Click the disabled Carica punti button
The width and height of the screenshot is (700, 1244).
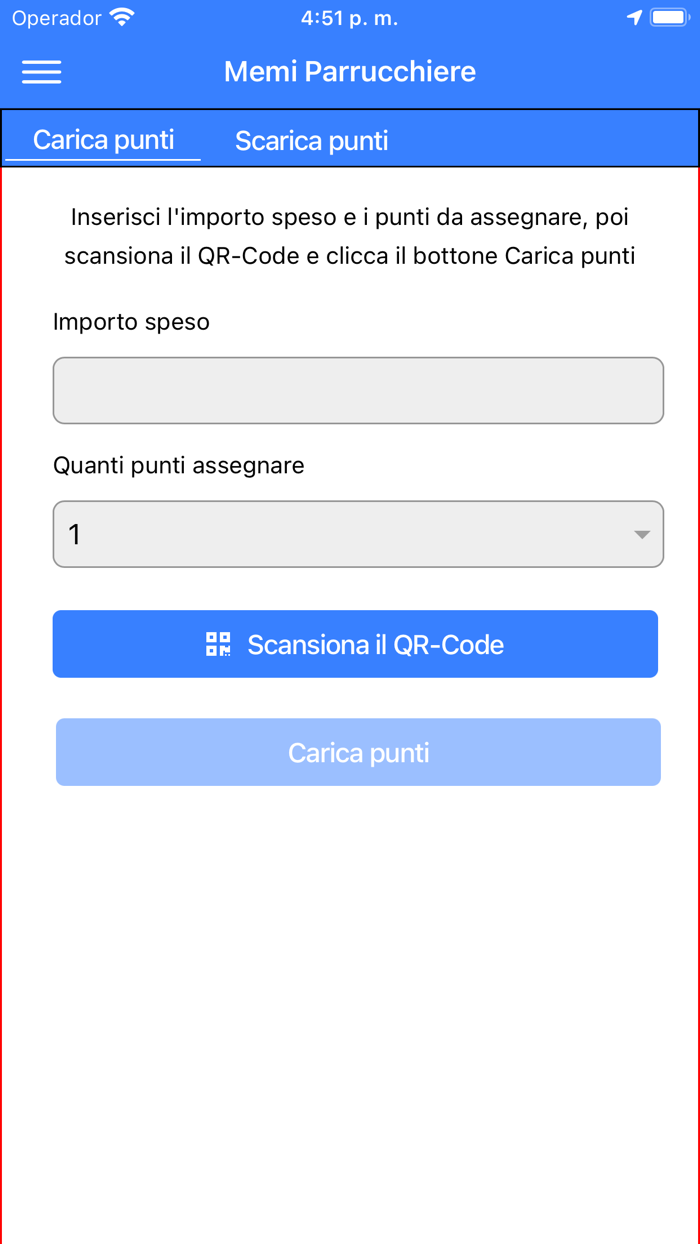point(358,752)
